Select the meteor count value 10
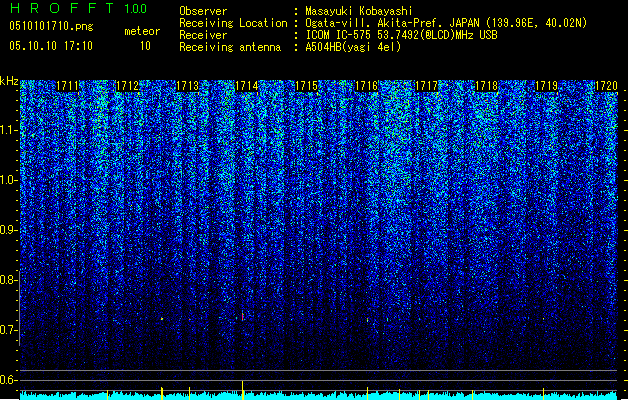This screenshot has height=400, width=629. click(x=145, y=46)
